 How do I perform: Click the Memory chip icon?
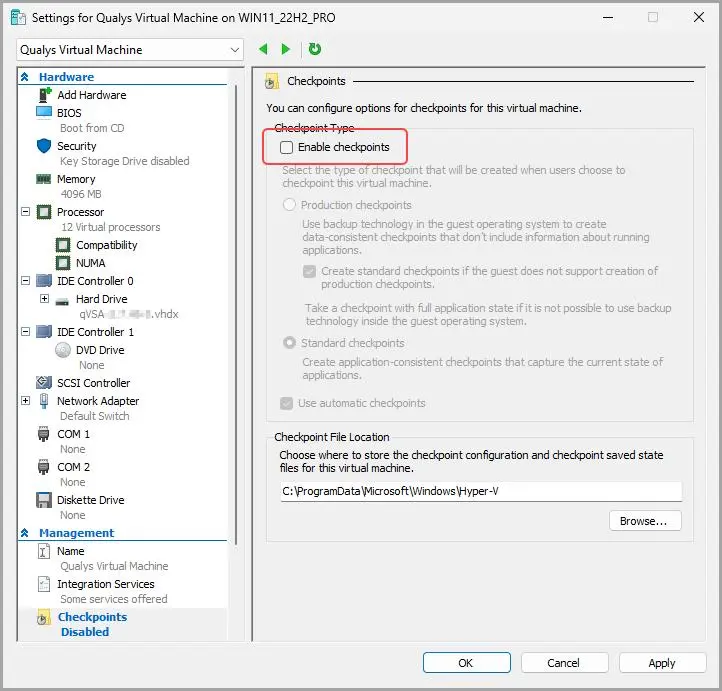[x=44, y=179]
